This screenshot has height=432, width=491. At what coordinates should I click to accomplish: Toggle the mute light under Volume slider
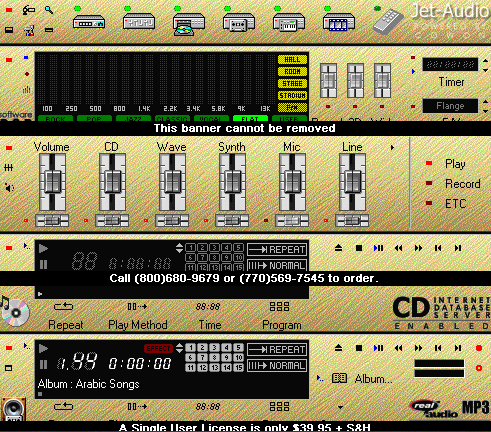[x=26, y=221]
